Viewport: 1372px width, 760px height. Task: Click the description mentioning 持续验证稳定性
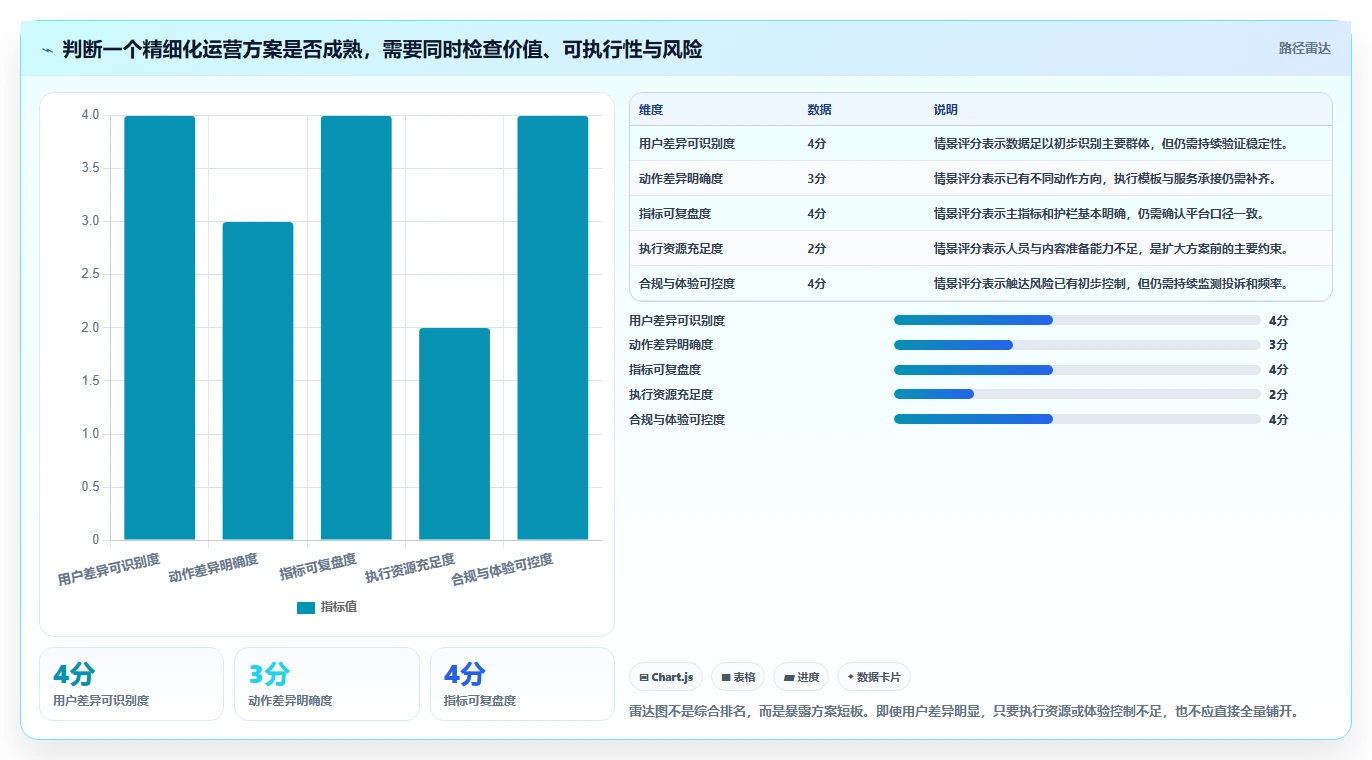pyautogui.click(x=1111, y=144)
